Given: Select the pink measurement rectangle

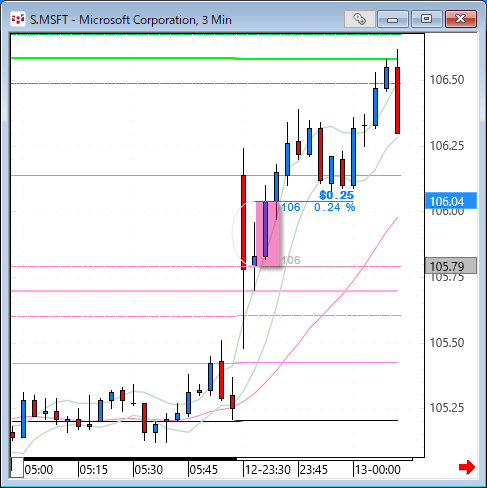Looking at the screenshot, I should [267, 234].
